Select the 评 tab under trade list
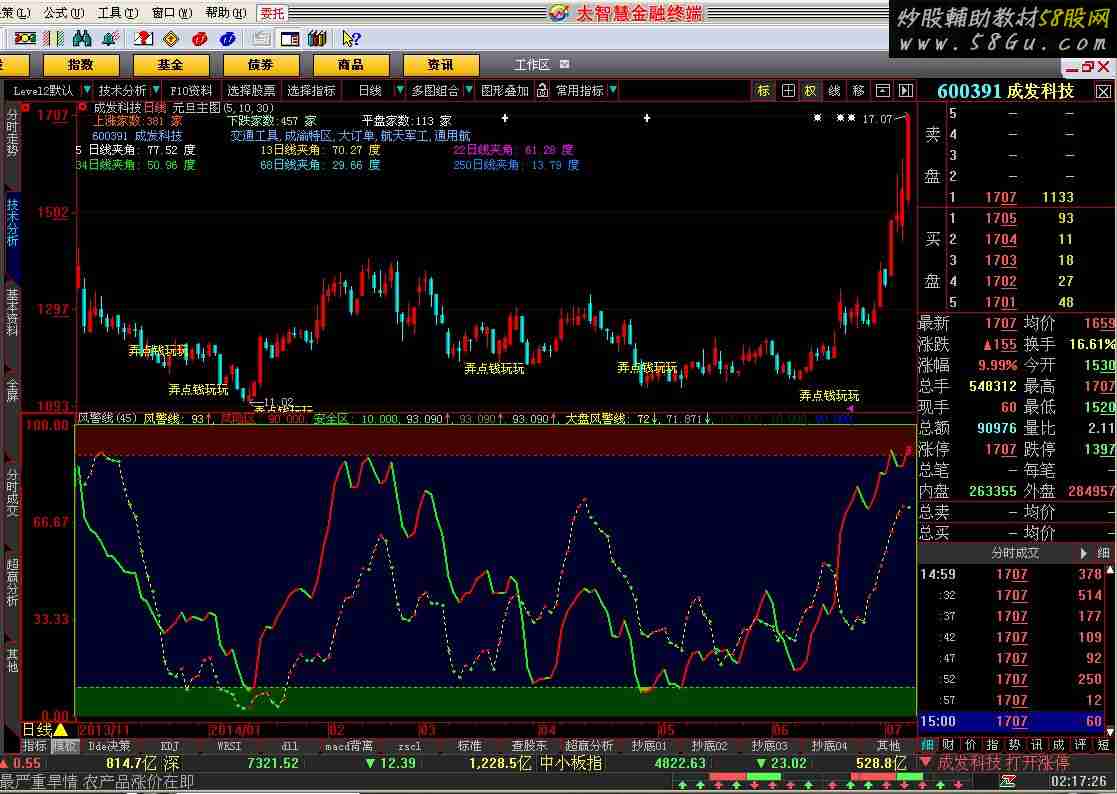Viewport: 1117px width, 794px height. (1081, 745)
